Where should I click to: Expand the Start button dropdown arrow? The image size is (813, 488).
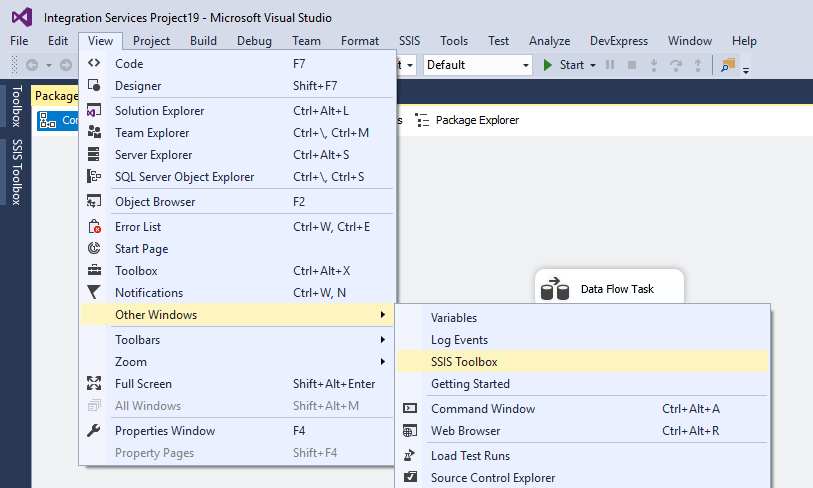point(593,65)
